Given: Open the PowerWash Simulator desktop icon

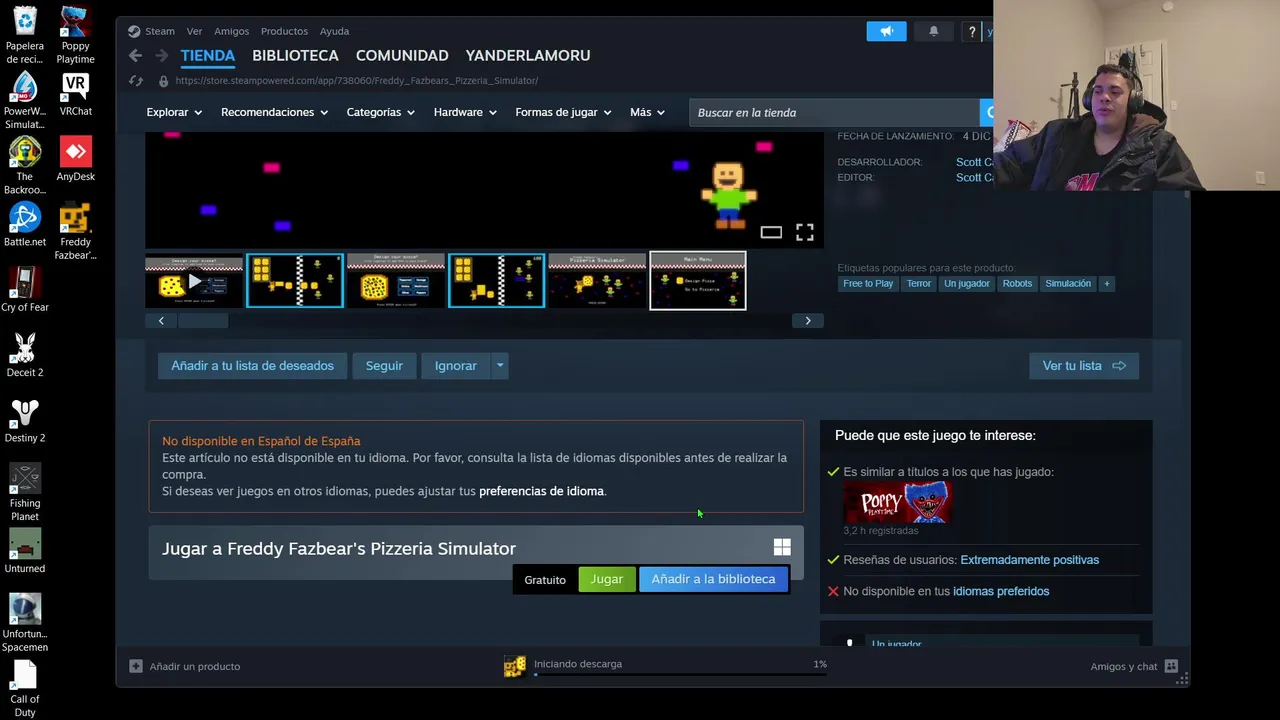Looking at the screenshot, I should [24, 100].
